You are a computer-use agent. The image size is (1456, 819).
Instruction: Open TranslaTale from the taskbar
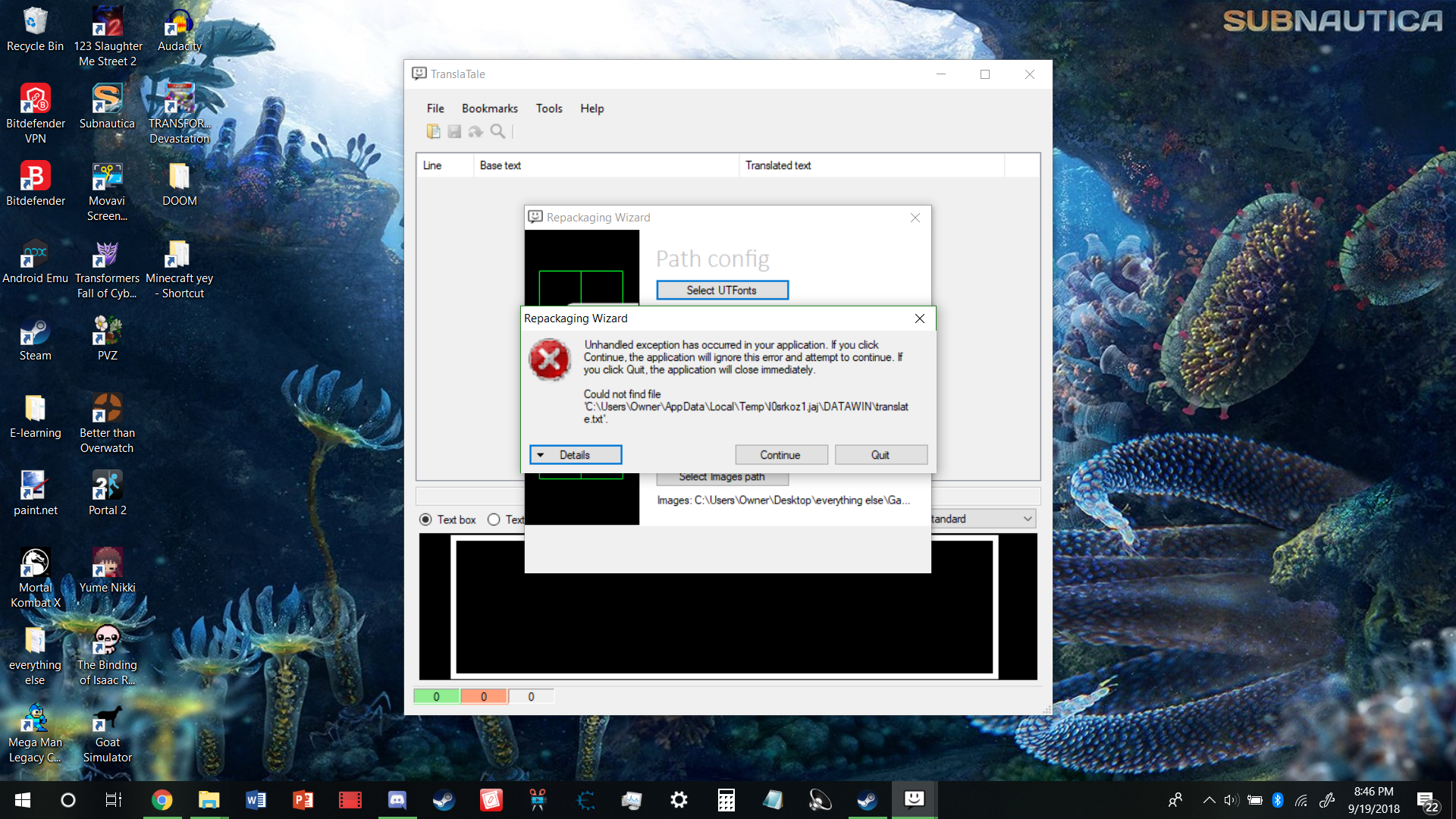click(x=914, y=799)
